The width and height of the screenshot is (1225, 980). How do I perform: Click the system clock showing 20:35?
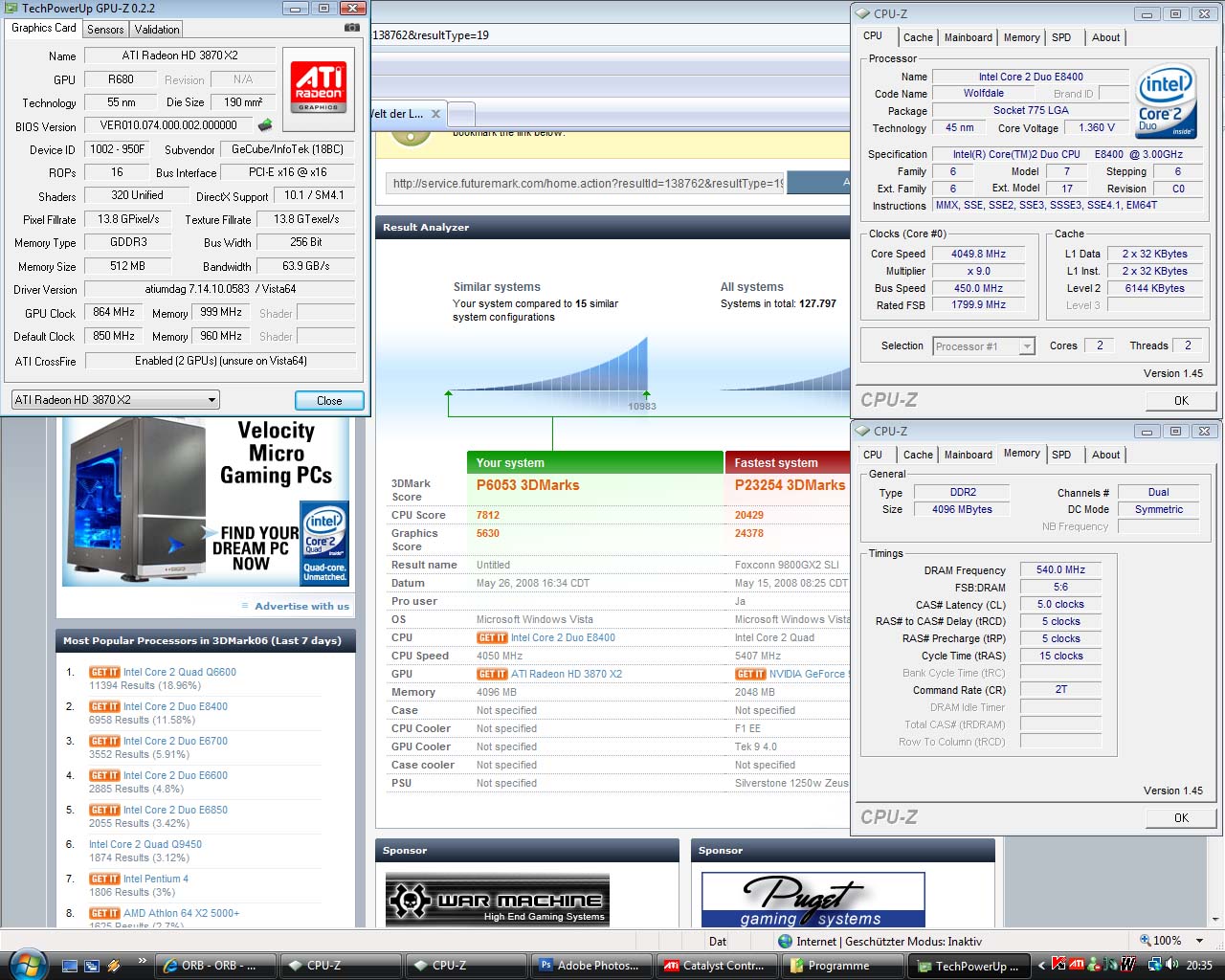click(x=1199, y=966)
